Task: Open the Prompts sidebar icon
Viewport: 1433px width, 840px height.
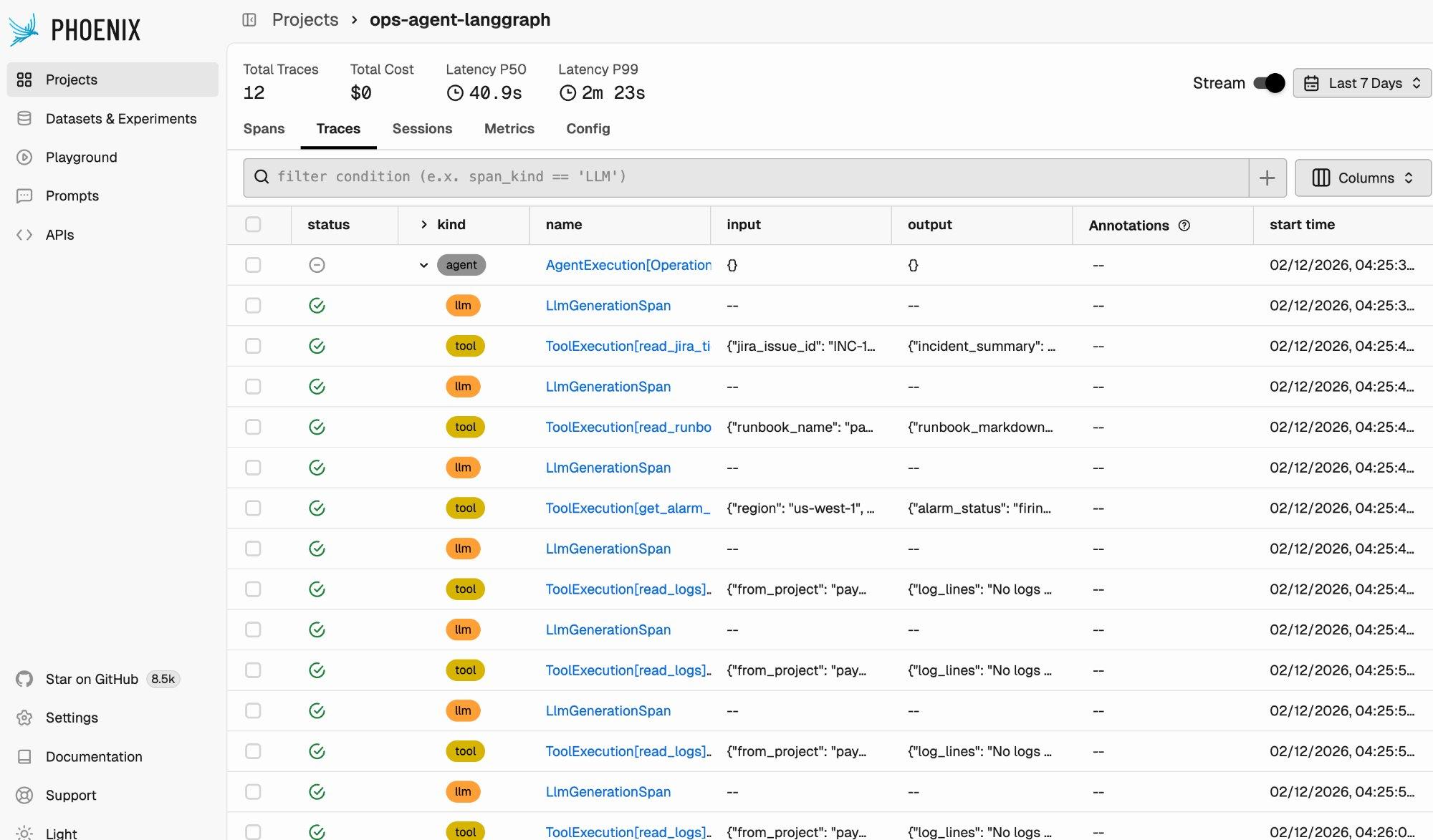Action: click(24, 196)
